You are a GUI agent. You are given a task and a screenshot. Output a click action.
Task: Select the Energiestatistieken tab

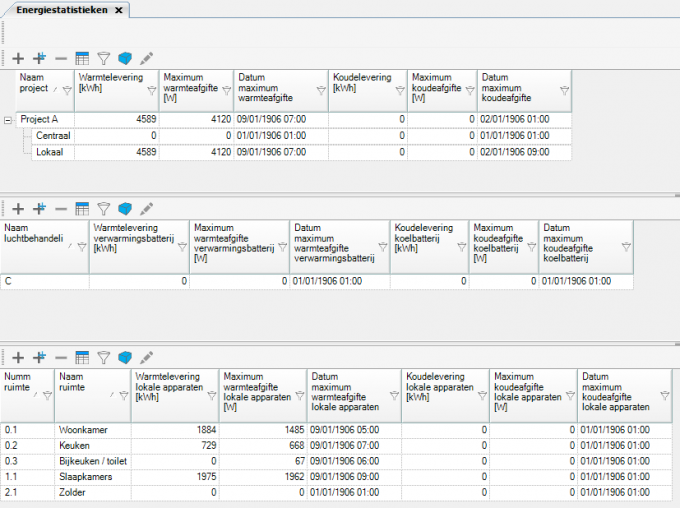(61, 9)
